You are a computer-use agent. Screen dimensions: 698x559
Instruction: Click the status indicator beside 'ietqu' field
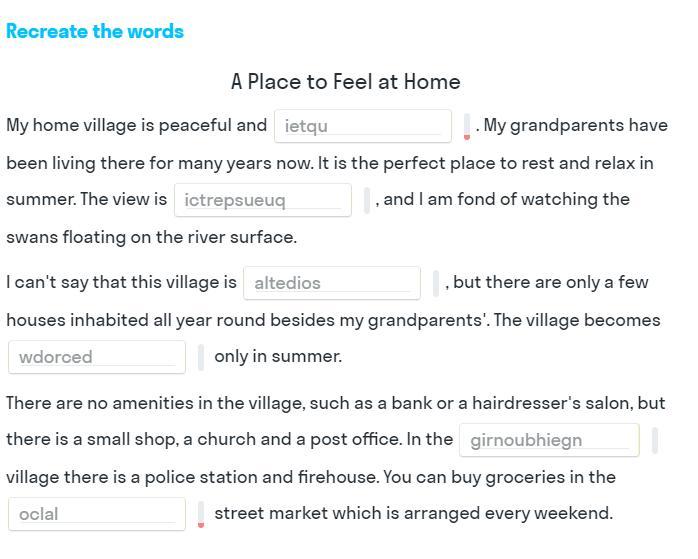(x=467, y=127)
